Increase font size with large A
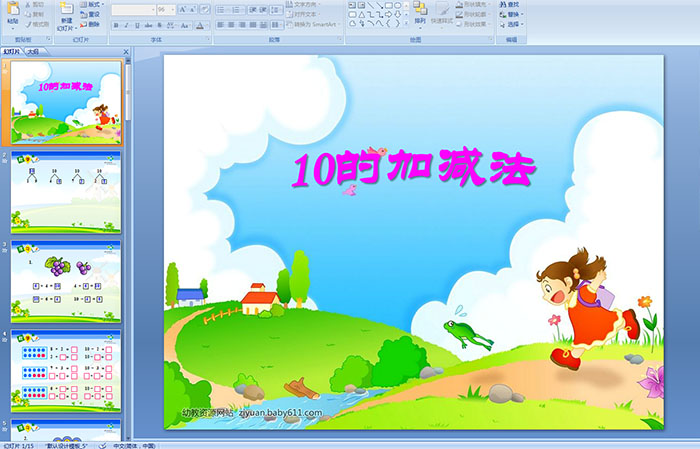 [x=183, y=9]
